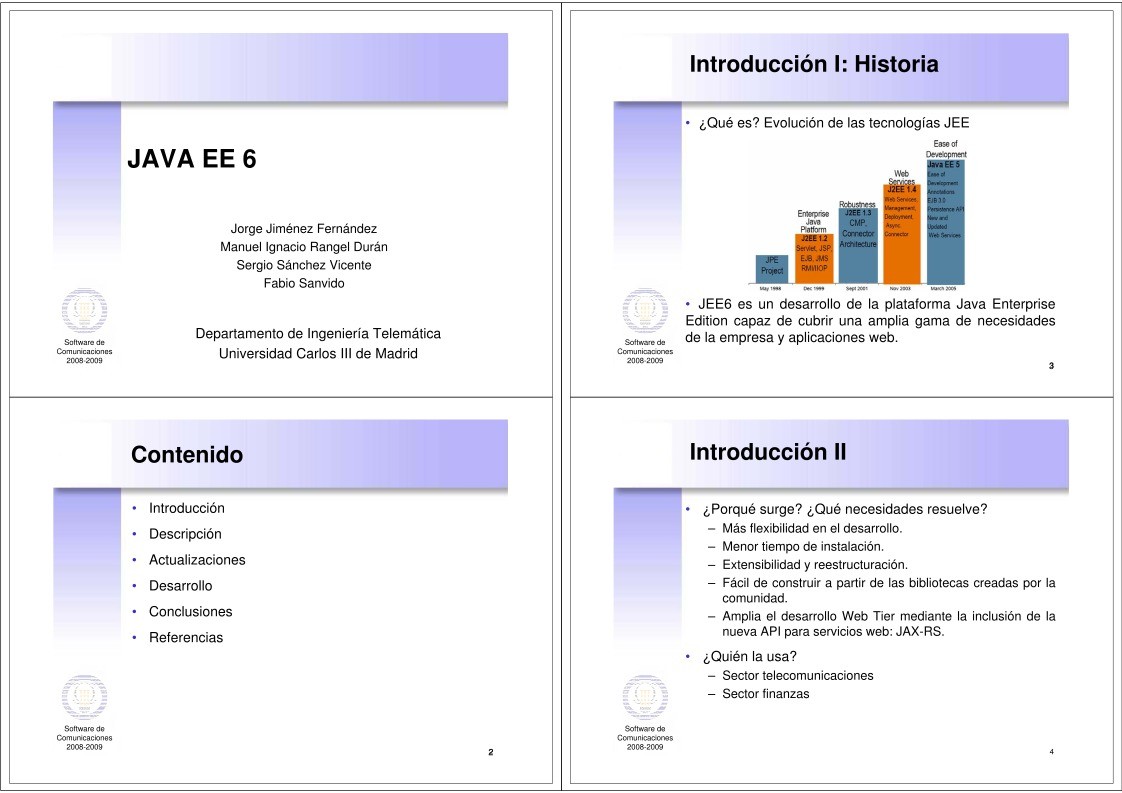Click the "Sector finanzas" item

766,694
